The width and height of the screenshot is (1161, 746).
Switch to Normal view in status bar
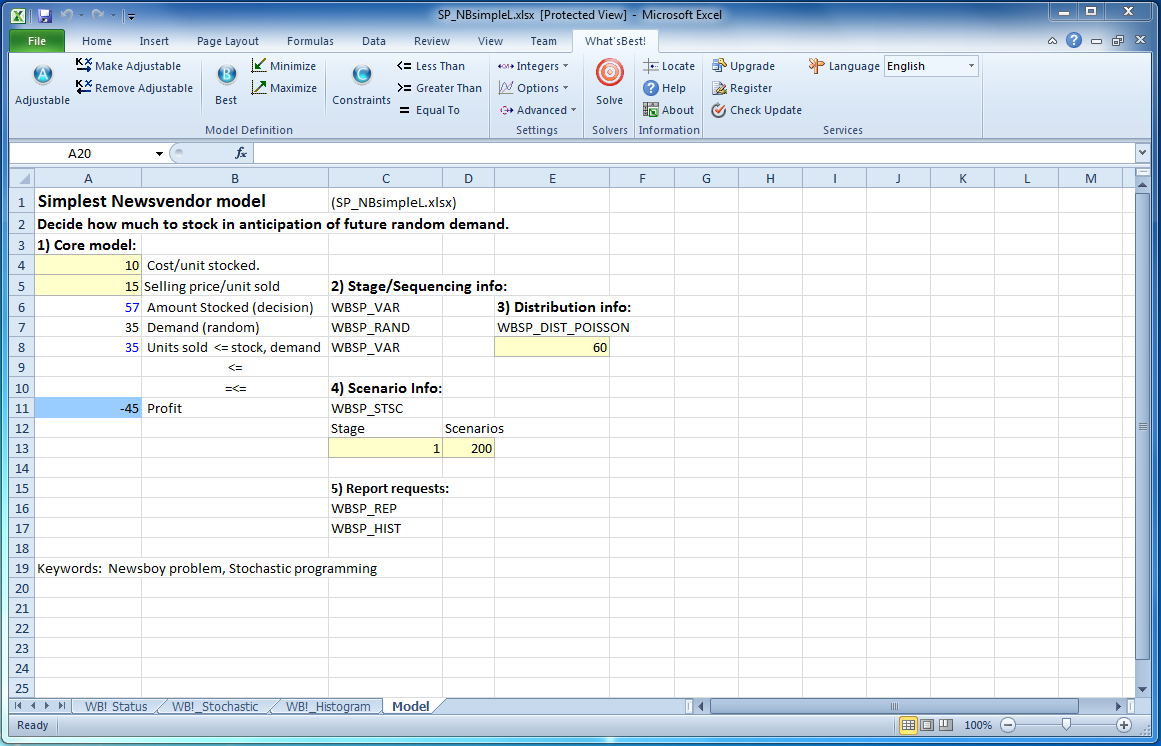click(x=909, y=725)
